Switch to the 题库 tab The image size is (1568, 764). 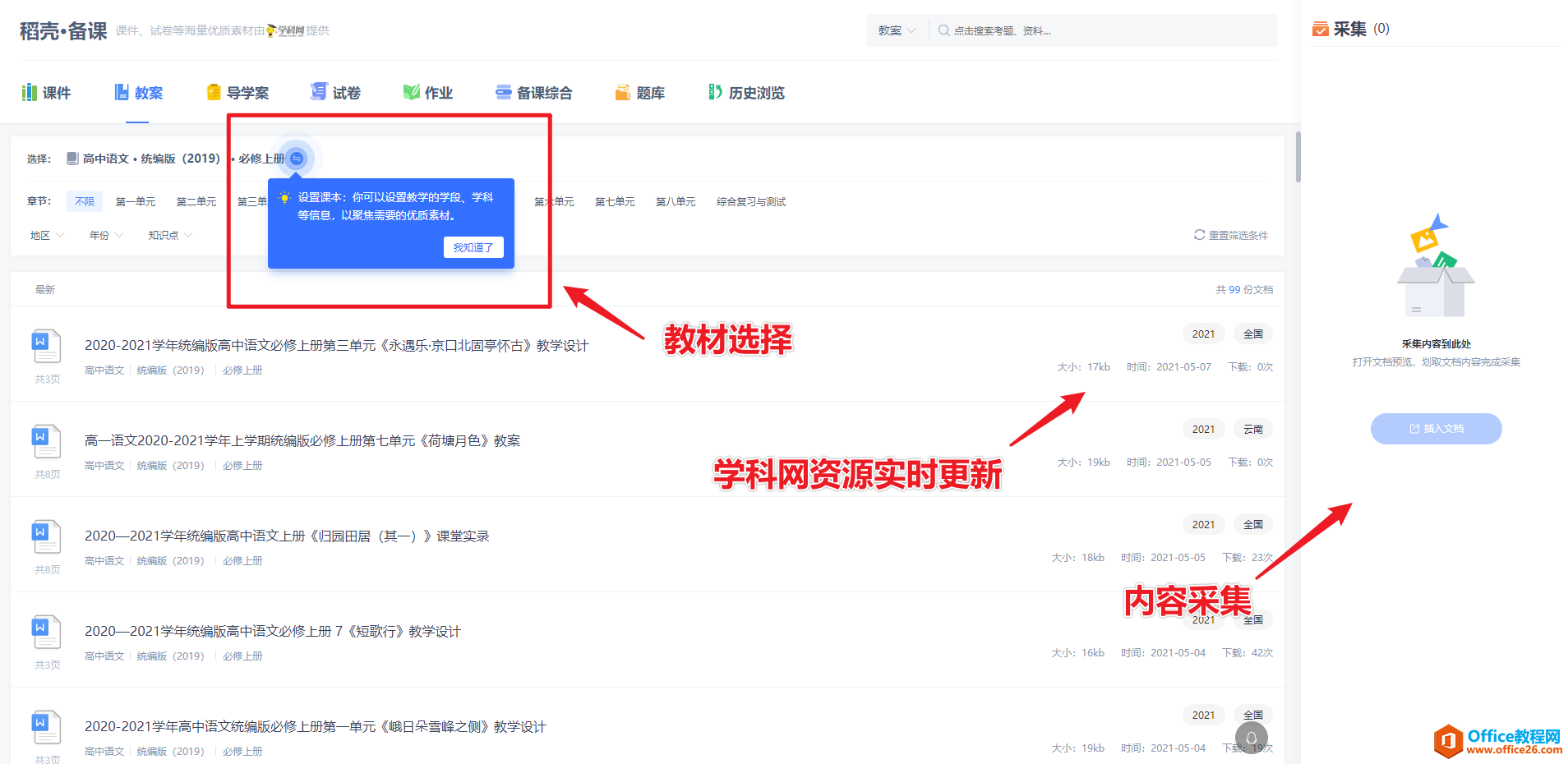(x=640, y=93)
